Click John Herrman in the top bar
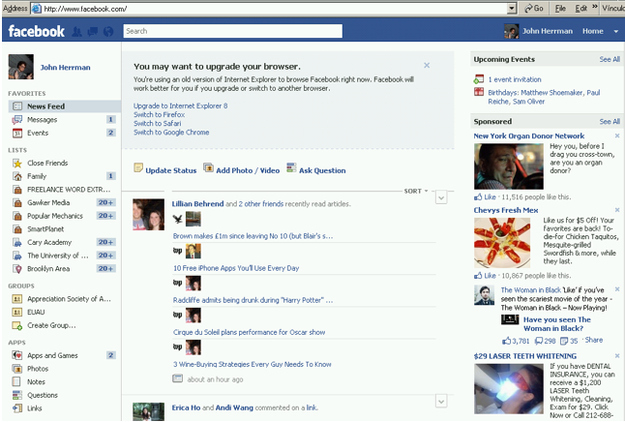This screenshot has width=625, height=422. pos(547,31)
